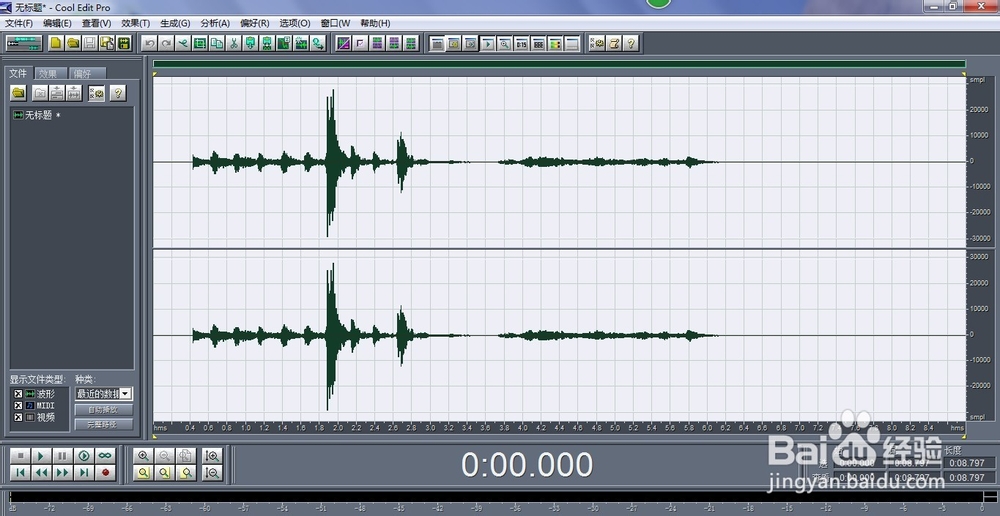The width and height of the screenshot is (1000, 516).
Task: Click the Zoom In vertically icon
Action: [212, 456]
